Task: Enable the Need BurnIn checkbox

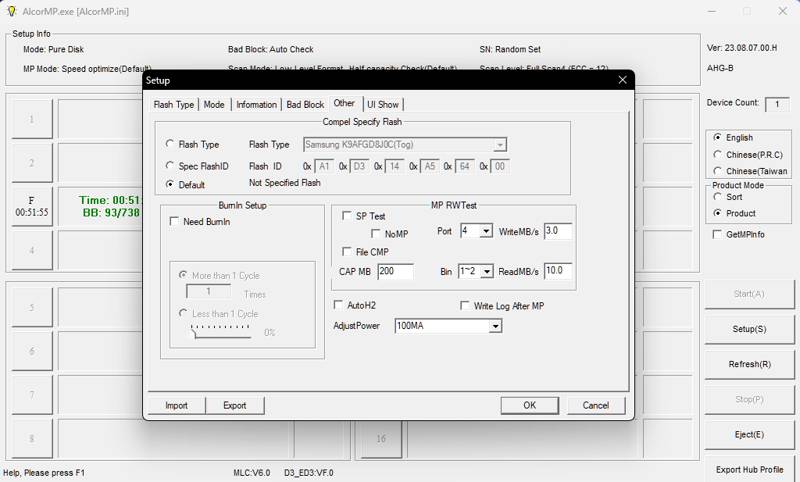Action: click(175, 222)
